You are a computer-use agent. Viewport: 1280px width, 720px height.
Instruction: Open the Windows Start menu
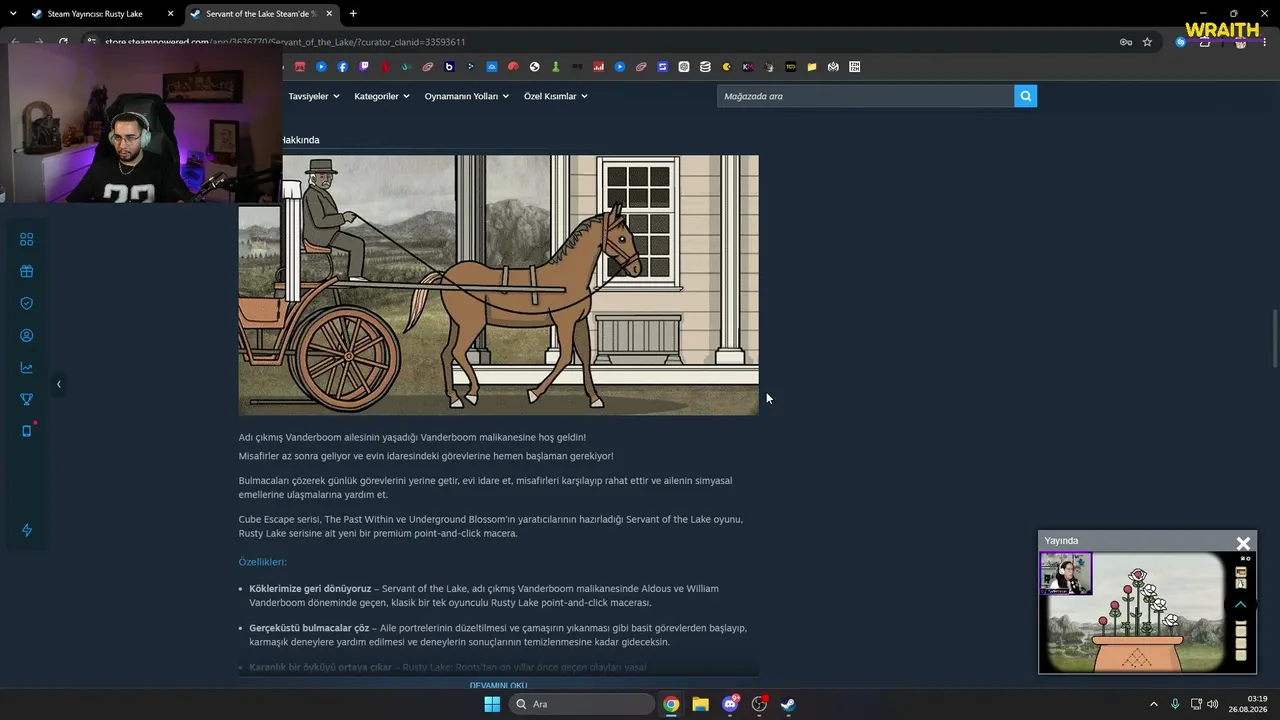point(492,704)
